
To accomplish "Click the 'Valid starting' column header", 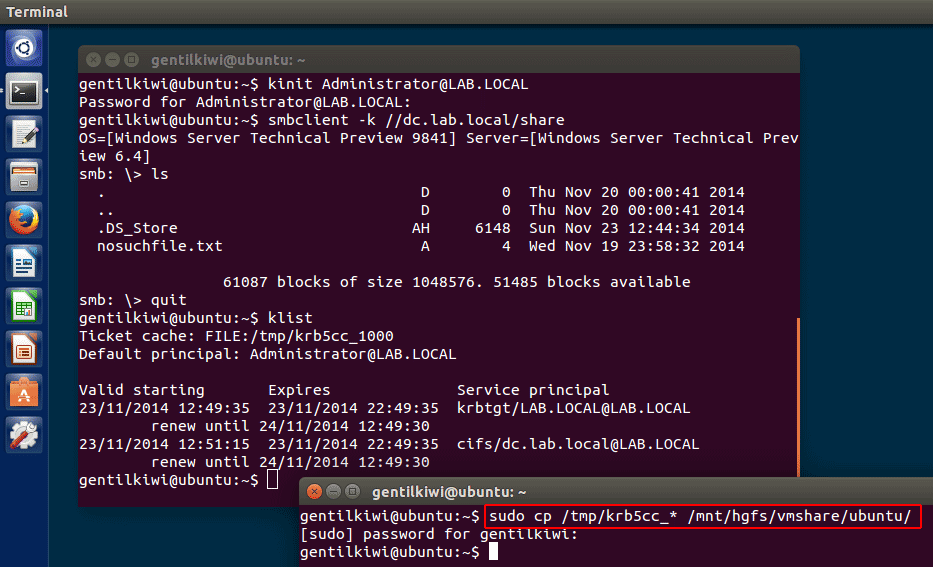I will (x=142, y=390).
